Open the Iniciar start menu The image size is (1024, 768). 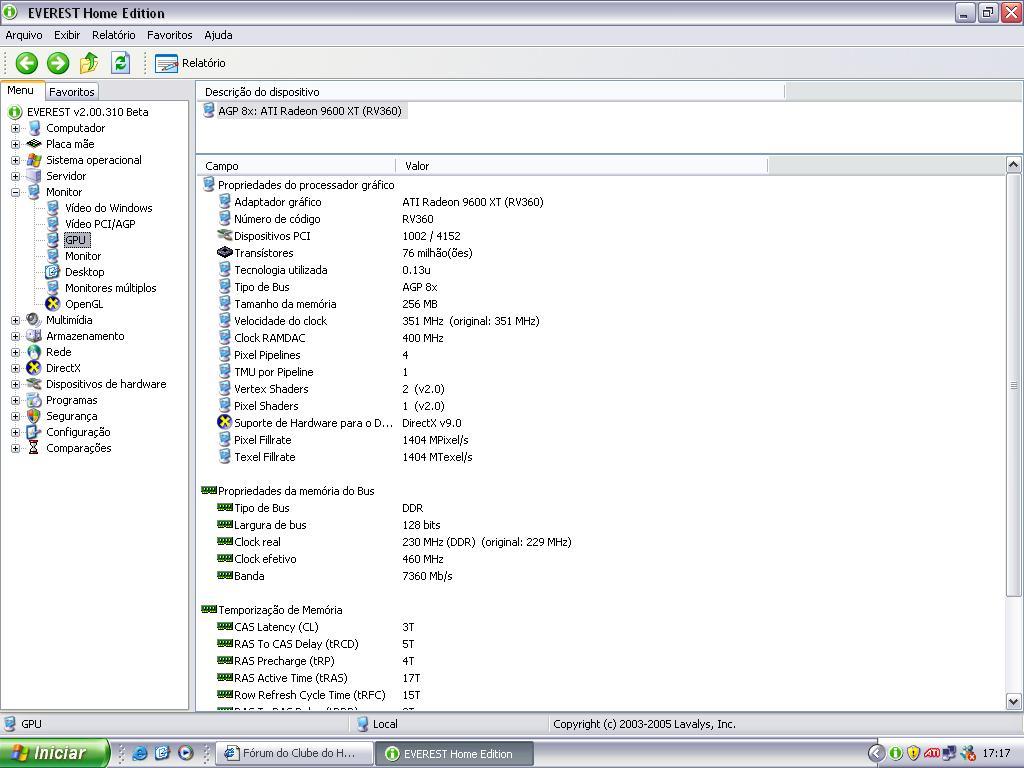click(55, 753)
